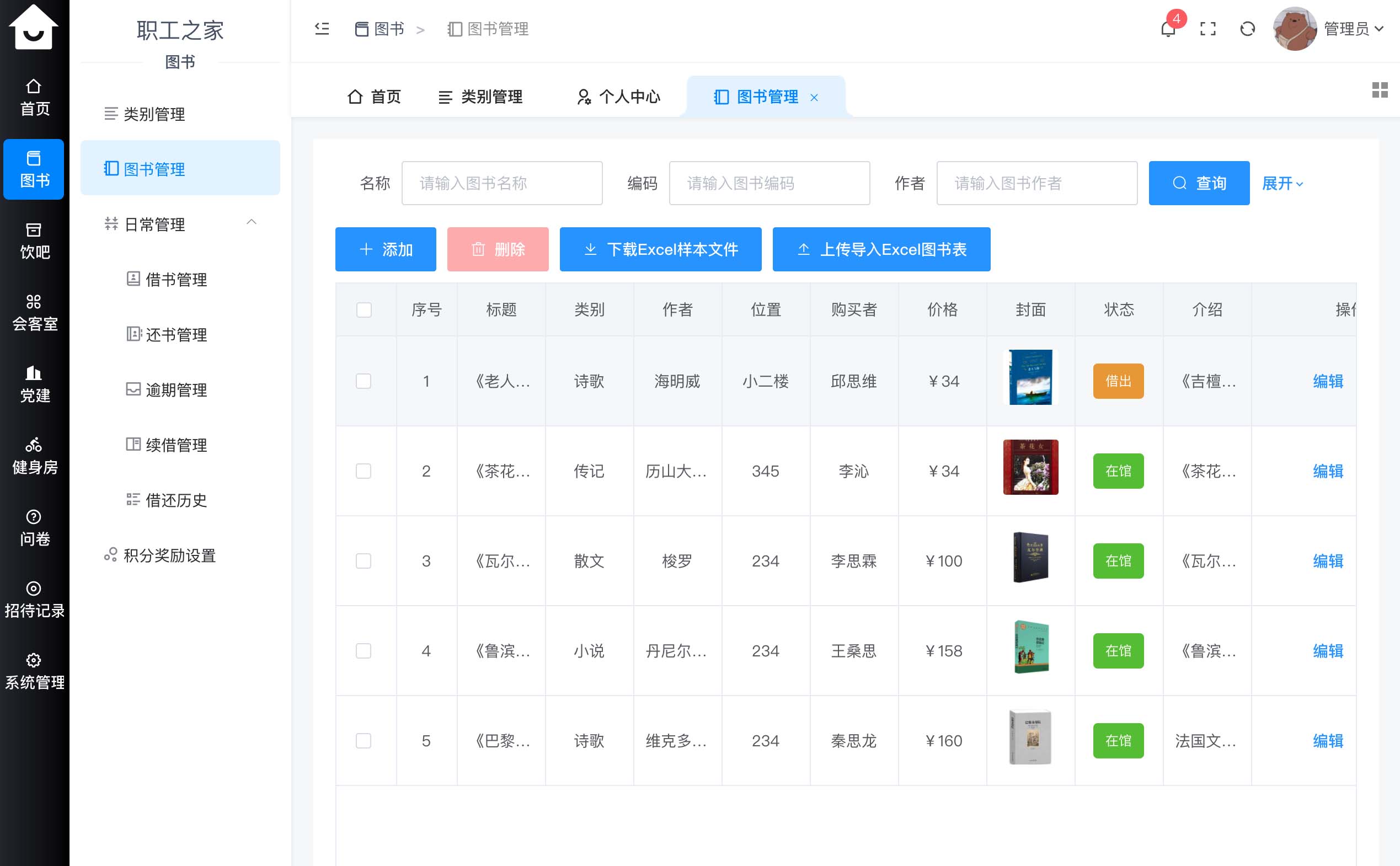Click the 删除 button
Screen dimensions: 1400x866
498,249
